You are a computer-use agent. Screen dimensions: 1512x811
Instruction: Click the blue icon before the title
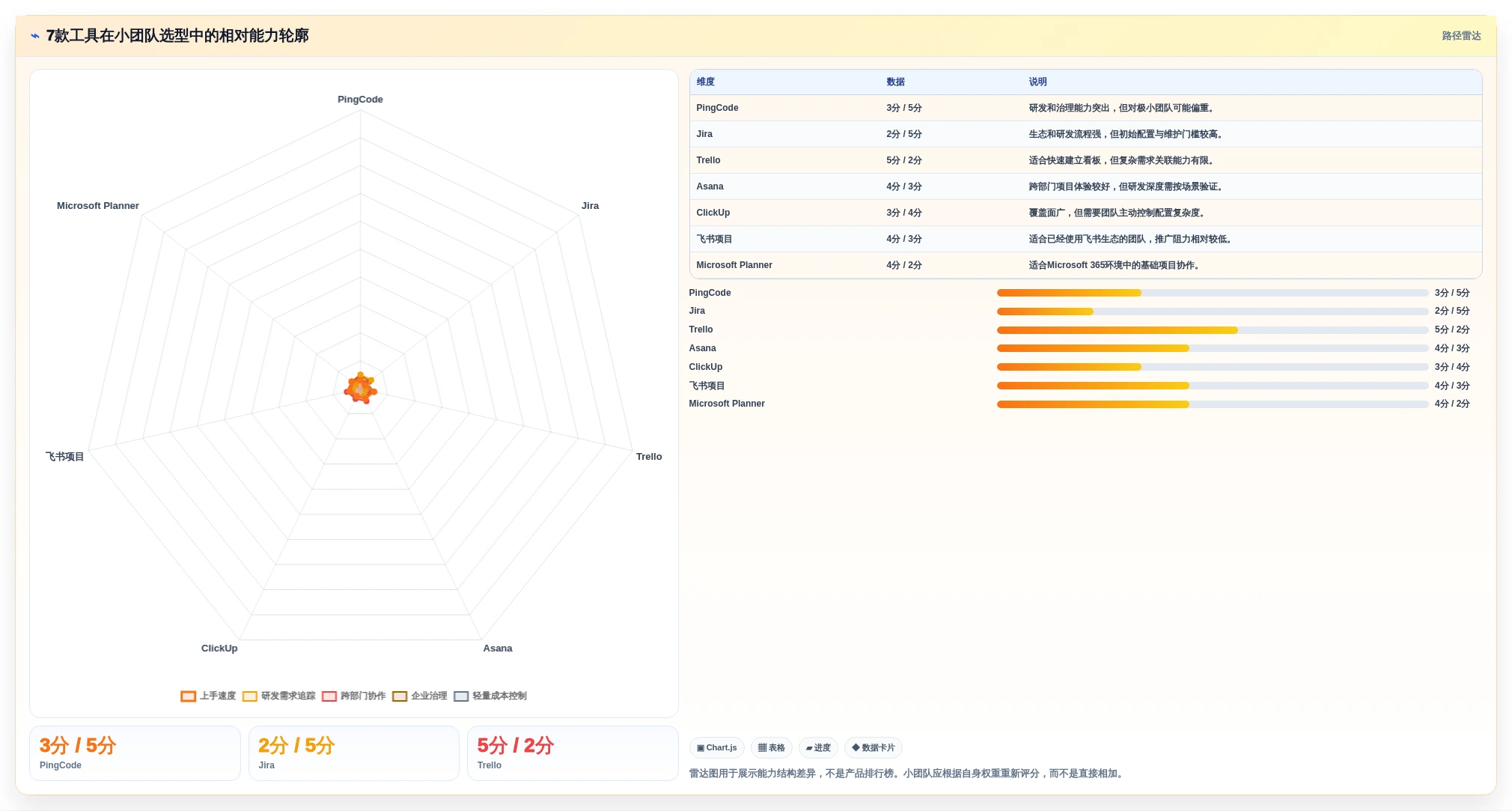click(x=35, y=36)
